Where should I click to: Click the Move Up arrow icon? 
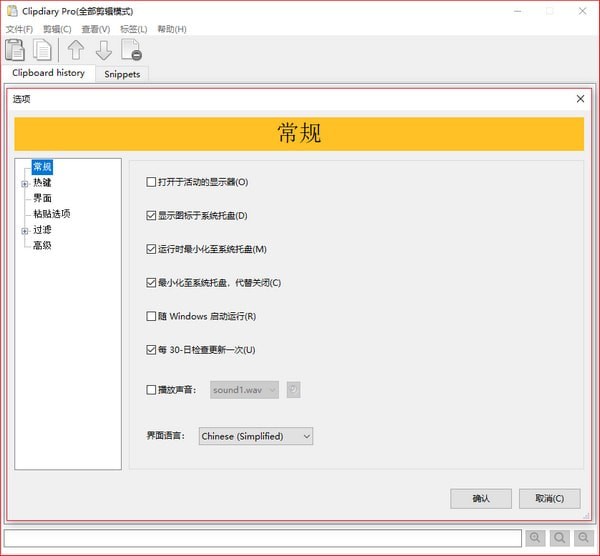tap(76, 50)
